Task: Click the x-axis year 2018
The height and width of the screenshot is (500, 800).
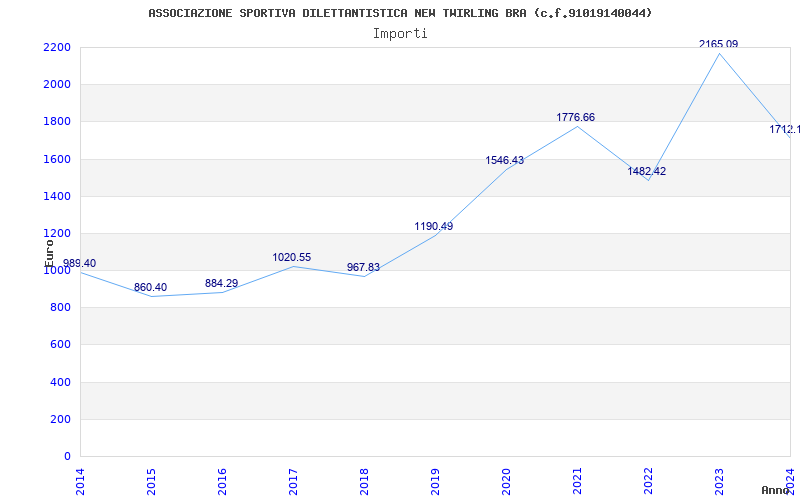Action: tap(364, 482)
